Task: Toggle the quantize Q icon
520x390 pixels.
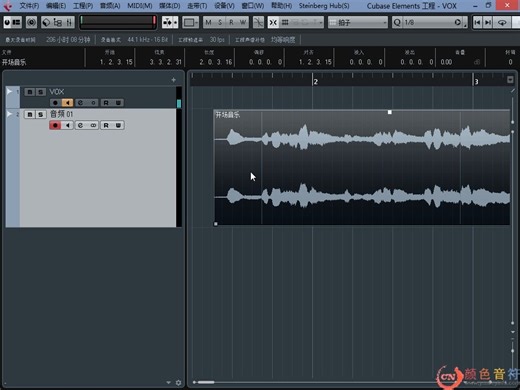Action: coord(397,22)
